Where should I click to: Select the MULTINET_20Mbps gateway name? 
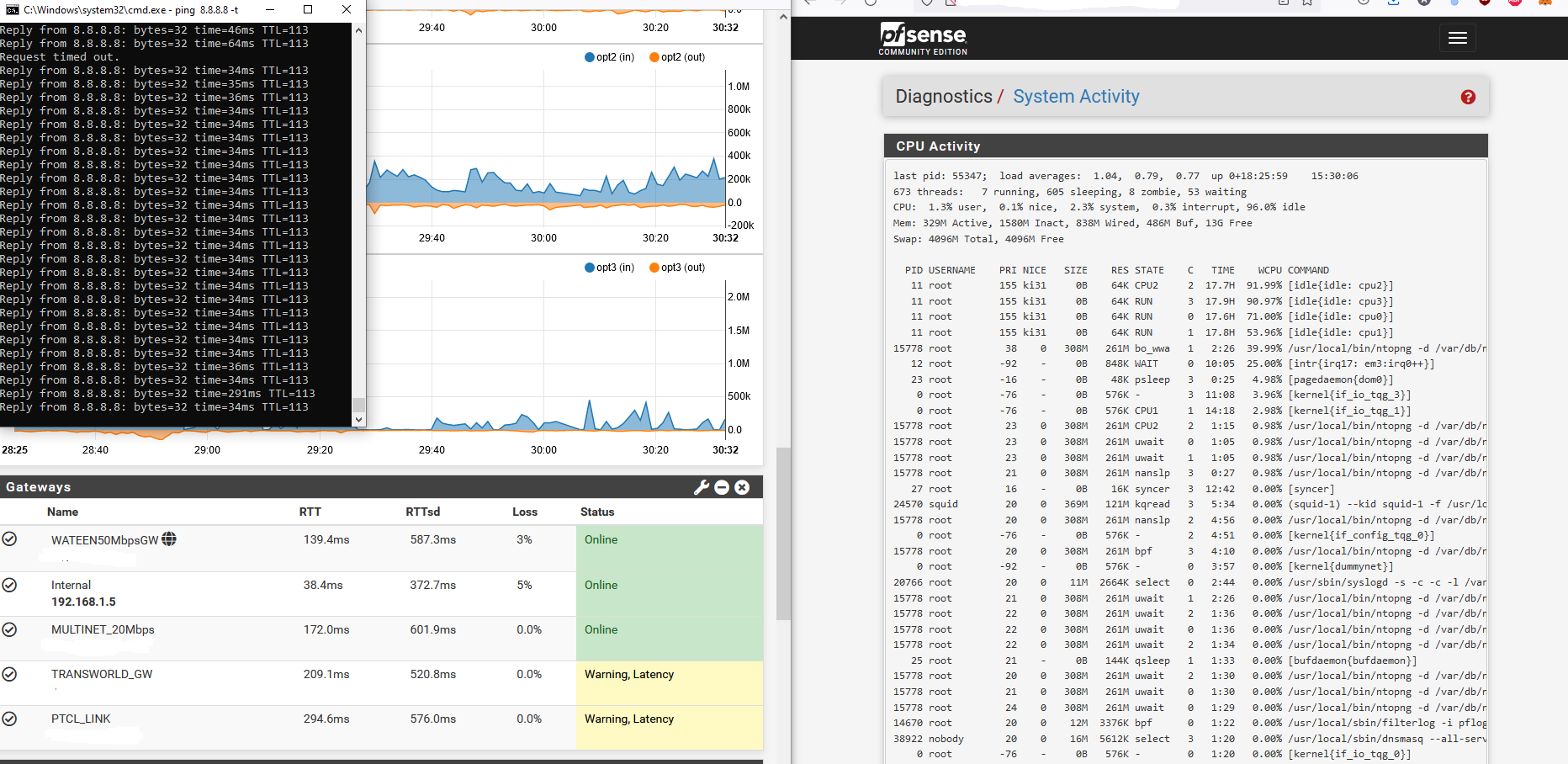103,629
